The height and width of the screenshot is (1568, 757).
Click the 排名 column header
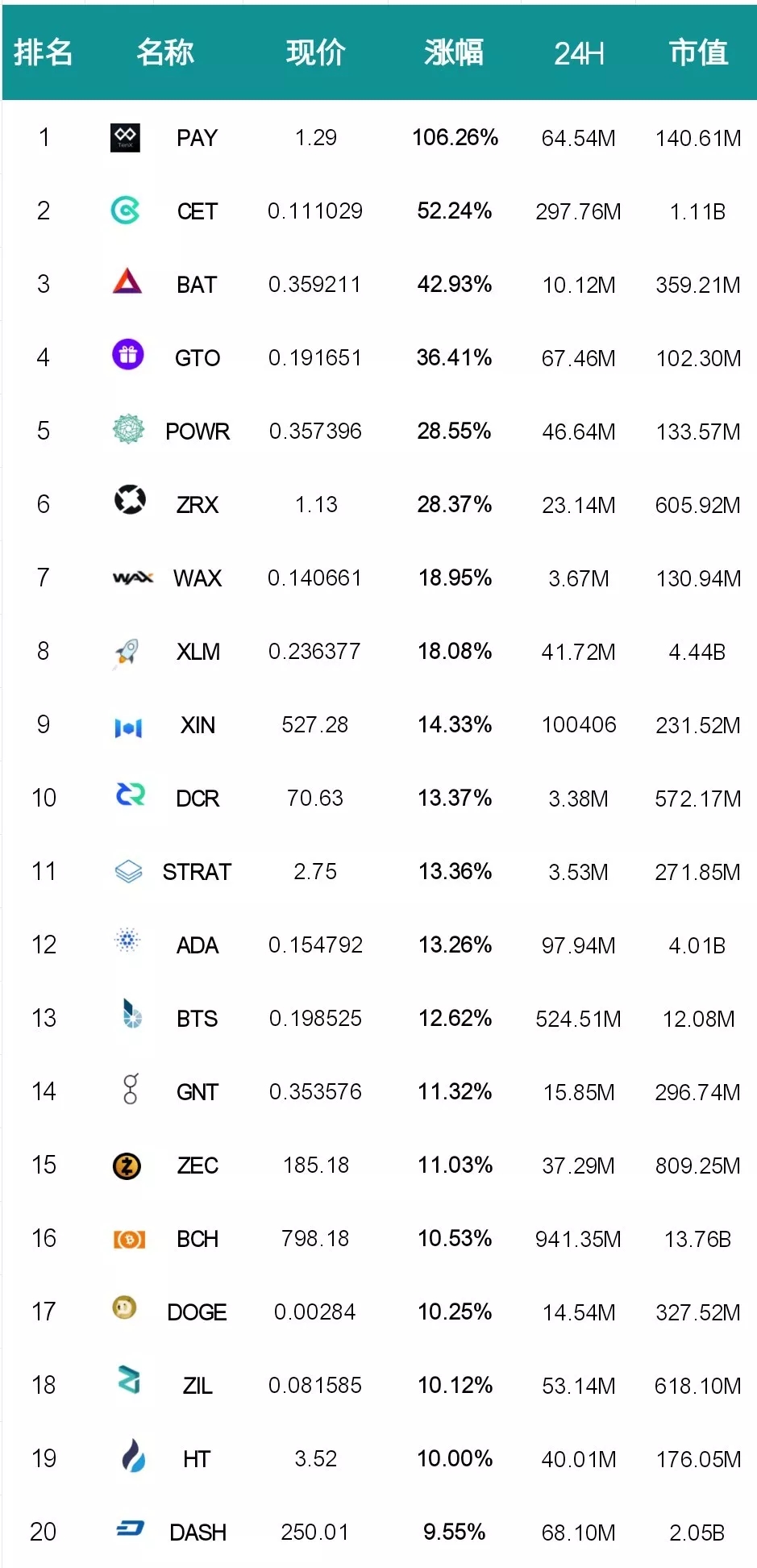click(44, 53)
